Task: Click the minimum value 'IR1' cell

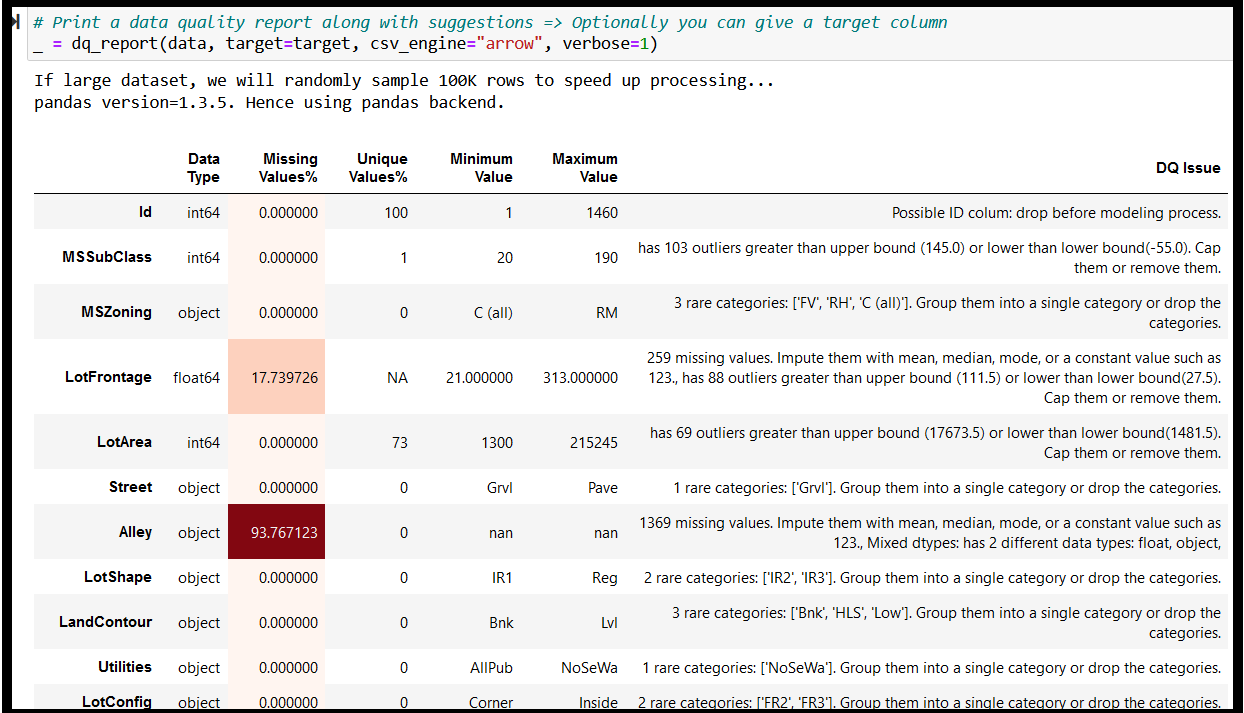Action: click(501, 578)
